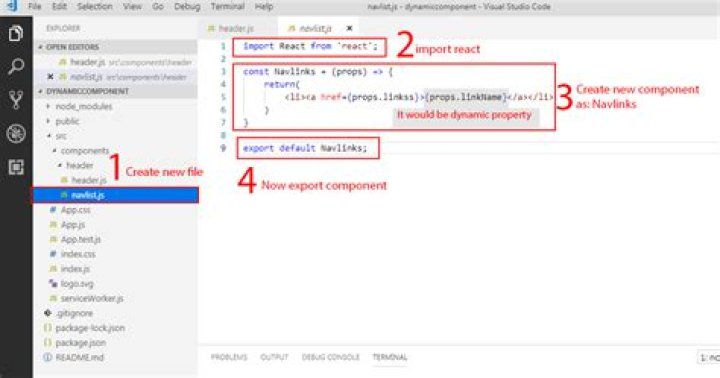Screen dimensions: 720x378
Task: Open the Help menu
Action: click(264, 6)
